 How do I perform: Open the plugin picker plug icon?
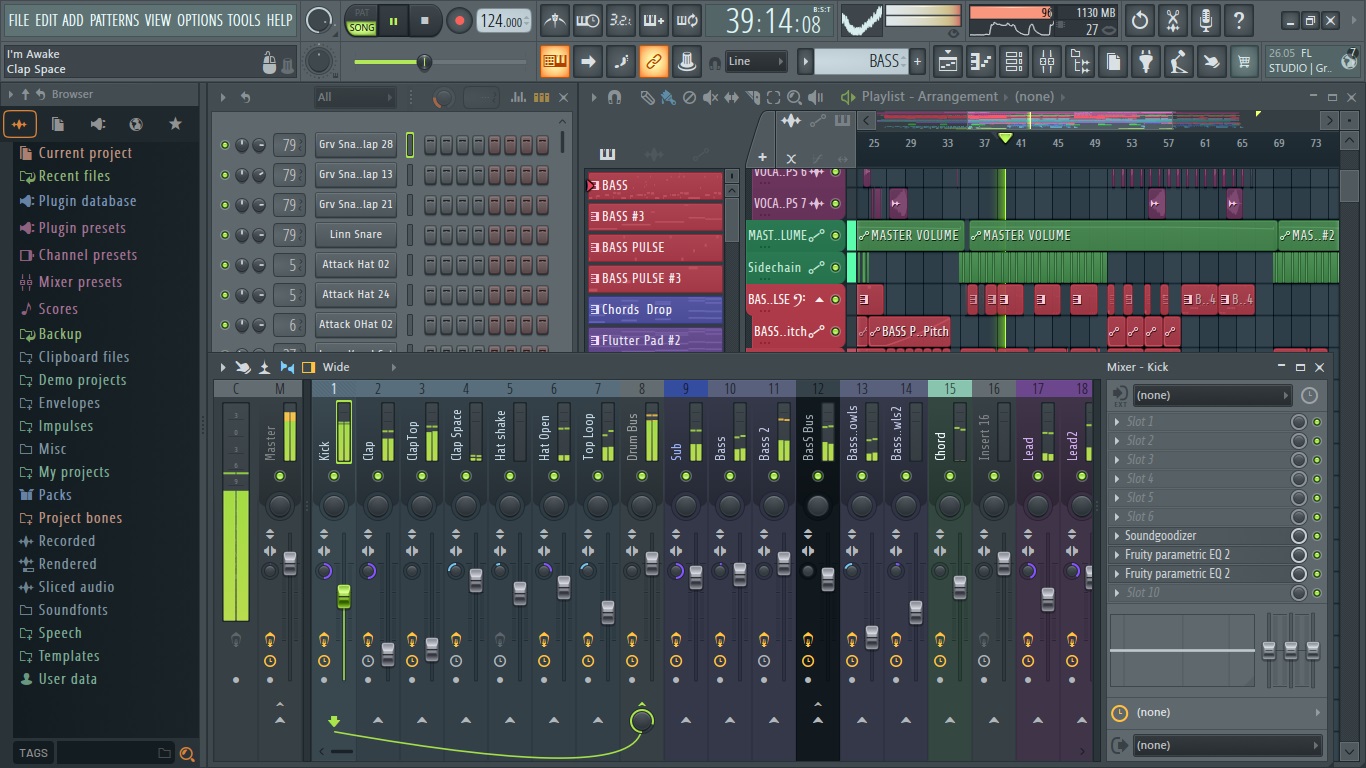[1146, 62]
